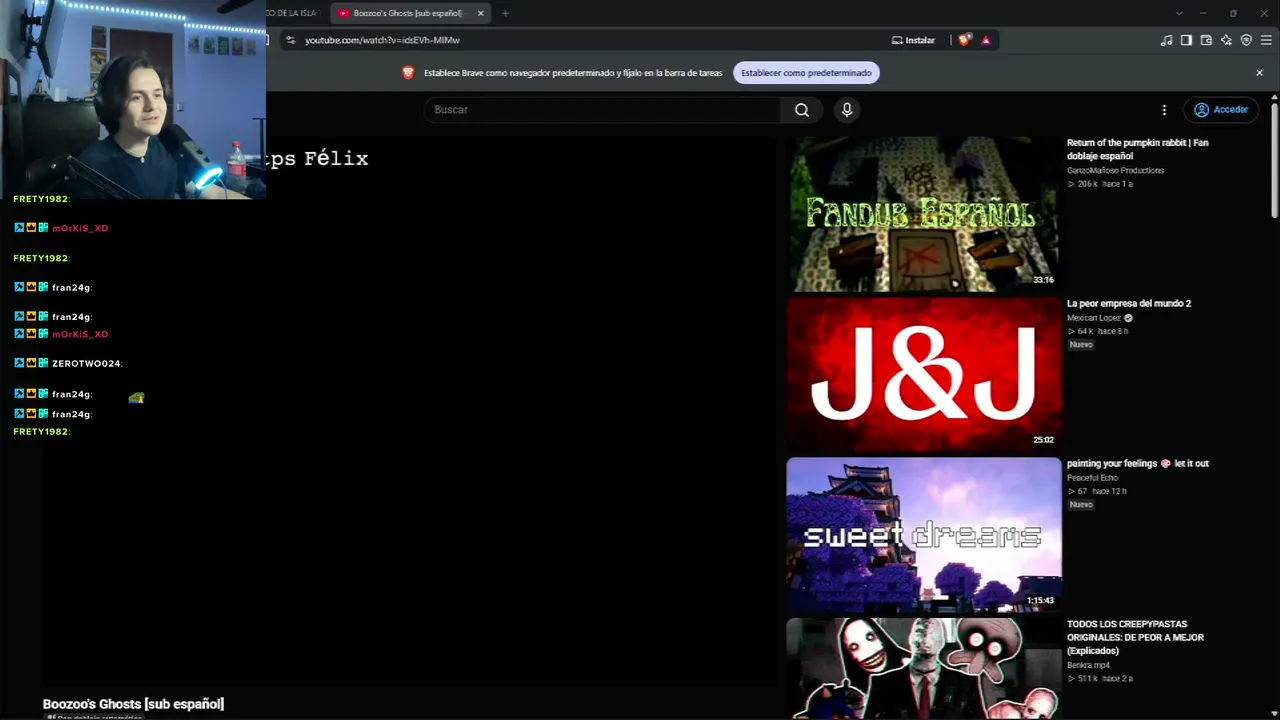The width and height of the screenshot is (1280, 720).
Task: Open 'painting your feelings' video title
Action: [1137, 463]
